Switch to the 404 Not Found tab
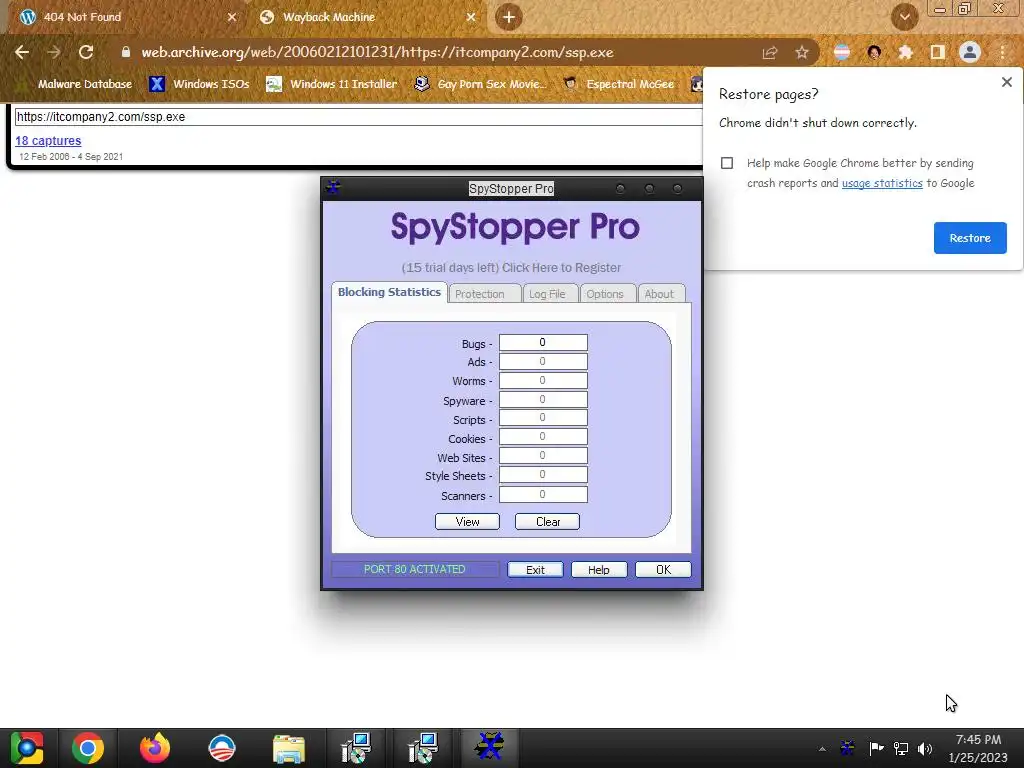 coord(127,17)
